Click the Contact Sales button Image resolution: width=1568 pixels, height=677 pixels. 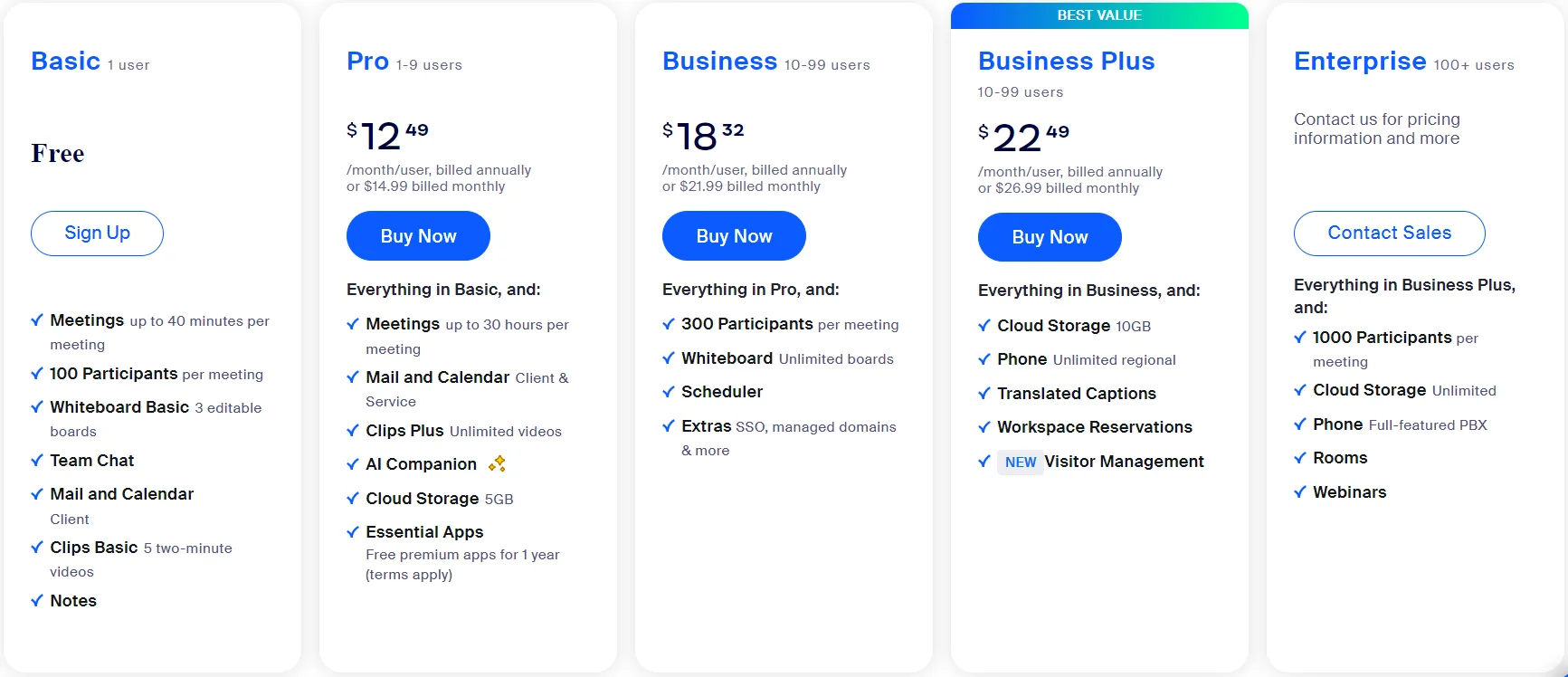tap(1389, 233)
